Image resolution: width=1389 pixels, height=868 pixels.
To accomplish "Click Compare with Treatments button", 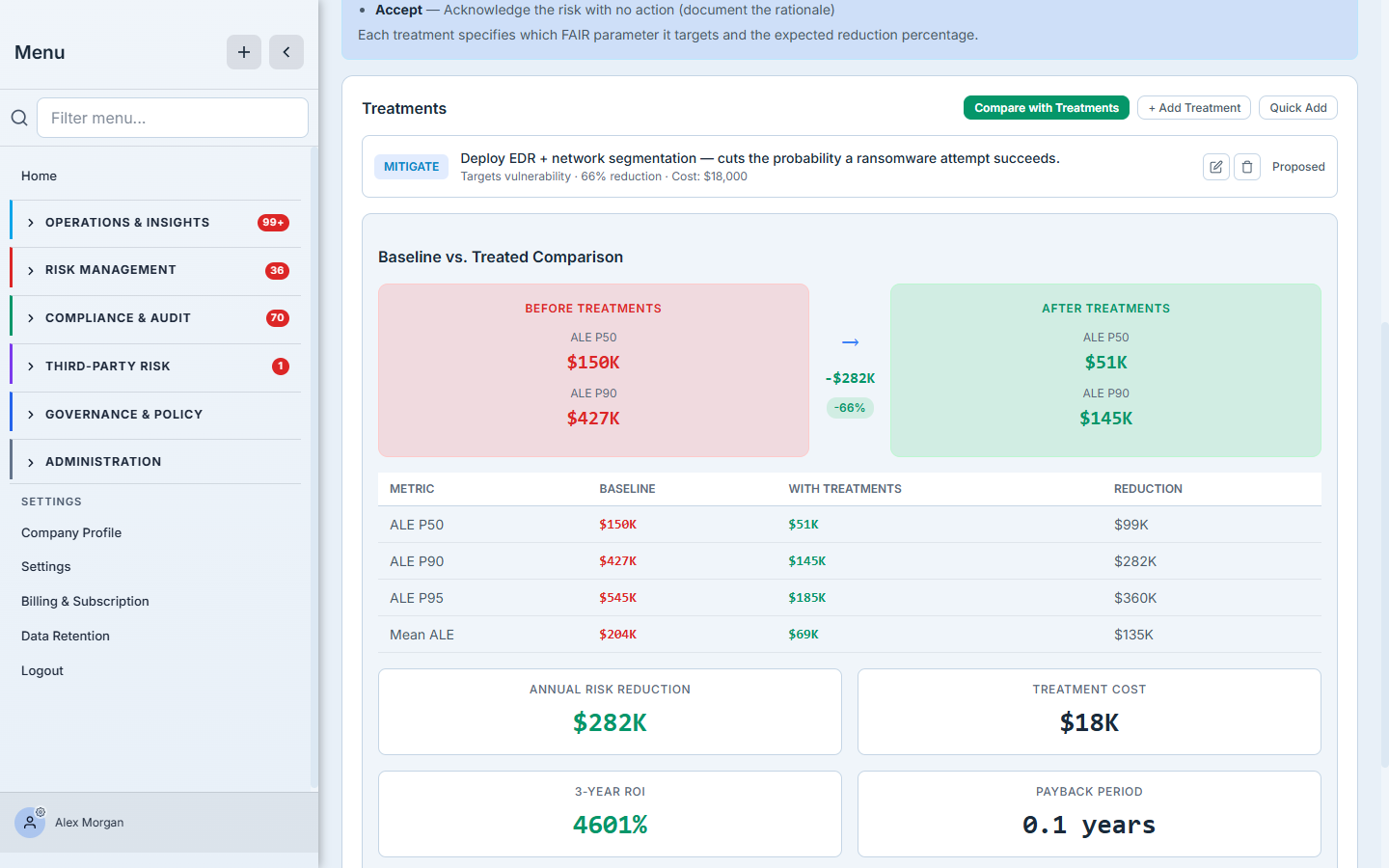I will click(1047, 108).
